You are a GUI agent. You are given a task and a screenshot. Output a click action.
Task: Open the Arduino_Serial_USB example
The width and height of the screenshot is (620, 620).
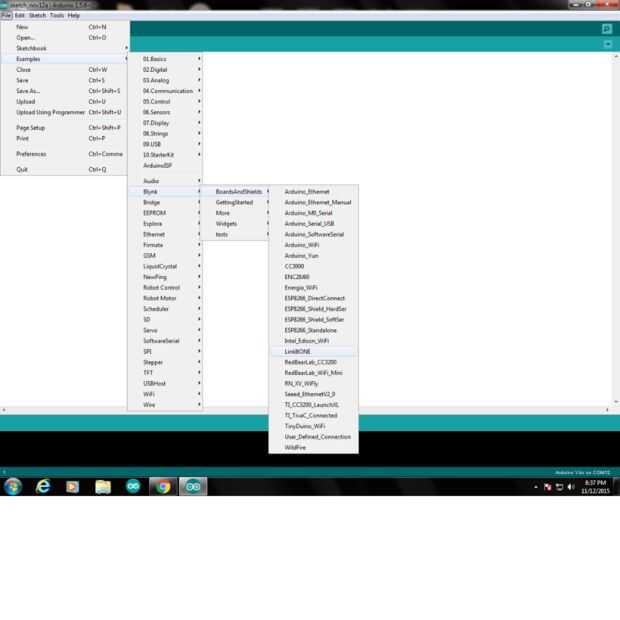tap(314, 224)
